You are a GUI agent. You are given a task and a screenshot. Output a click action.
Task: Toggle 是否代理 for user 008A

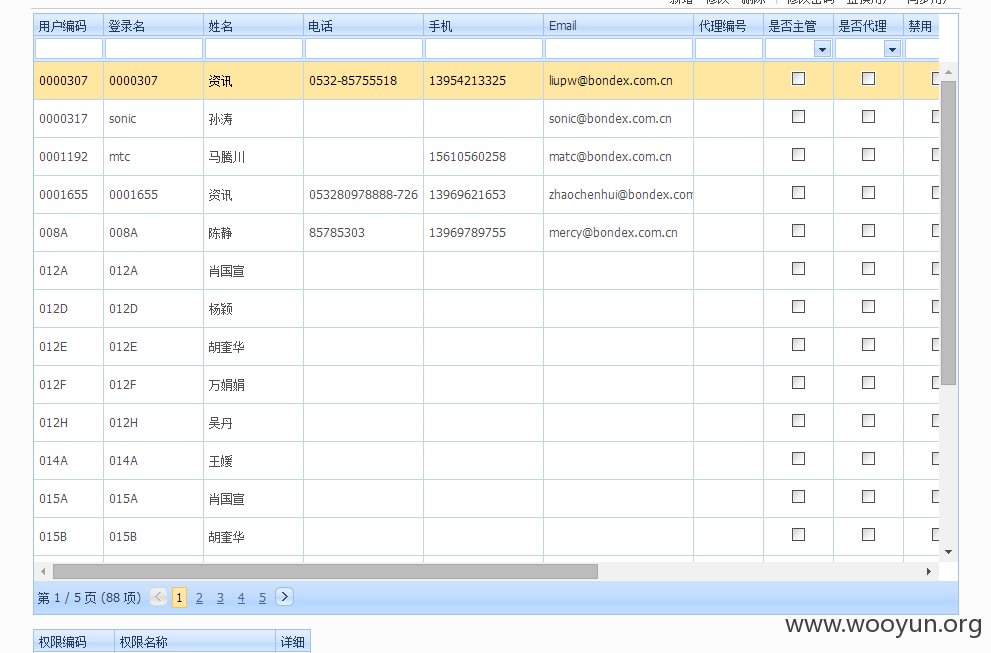pyautogui.click(x=868, y=230)
